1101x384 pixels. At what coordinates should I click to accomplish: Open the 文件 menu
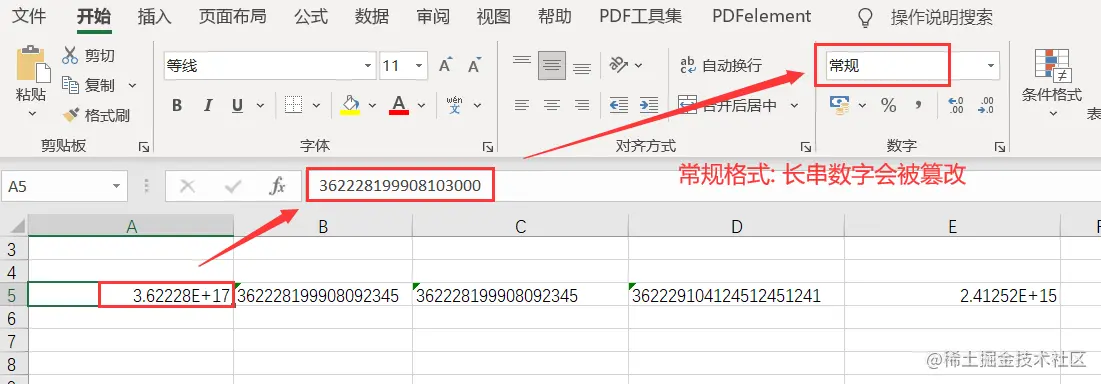(29, 17)
